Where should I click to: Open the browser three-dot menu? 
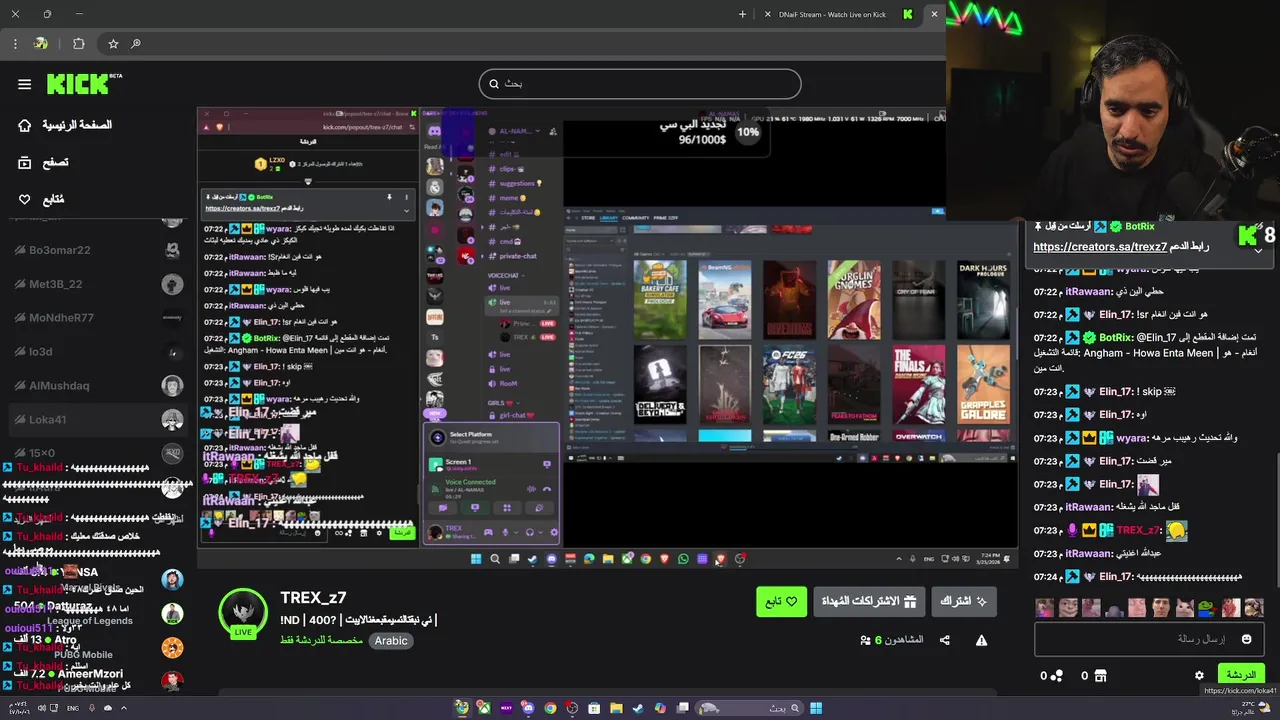click(x=15, y=44)
